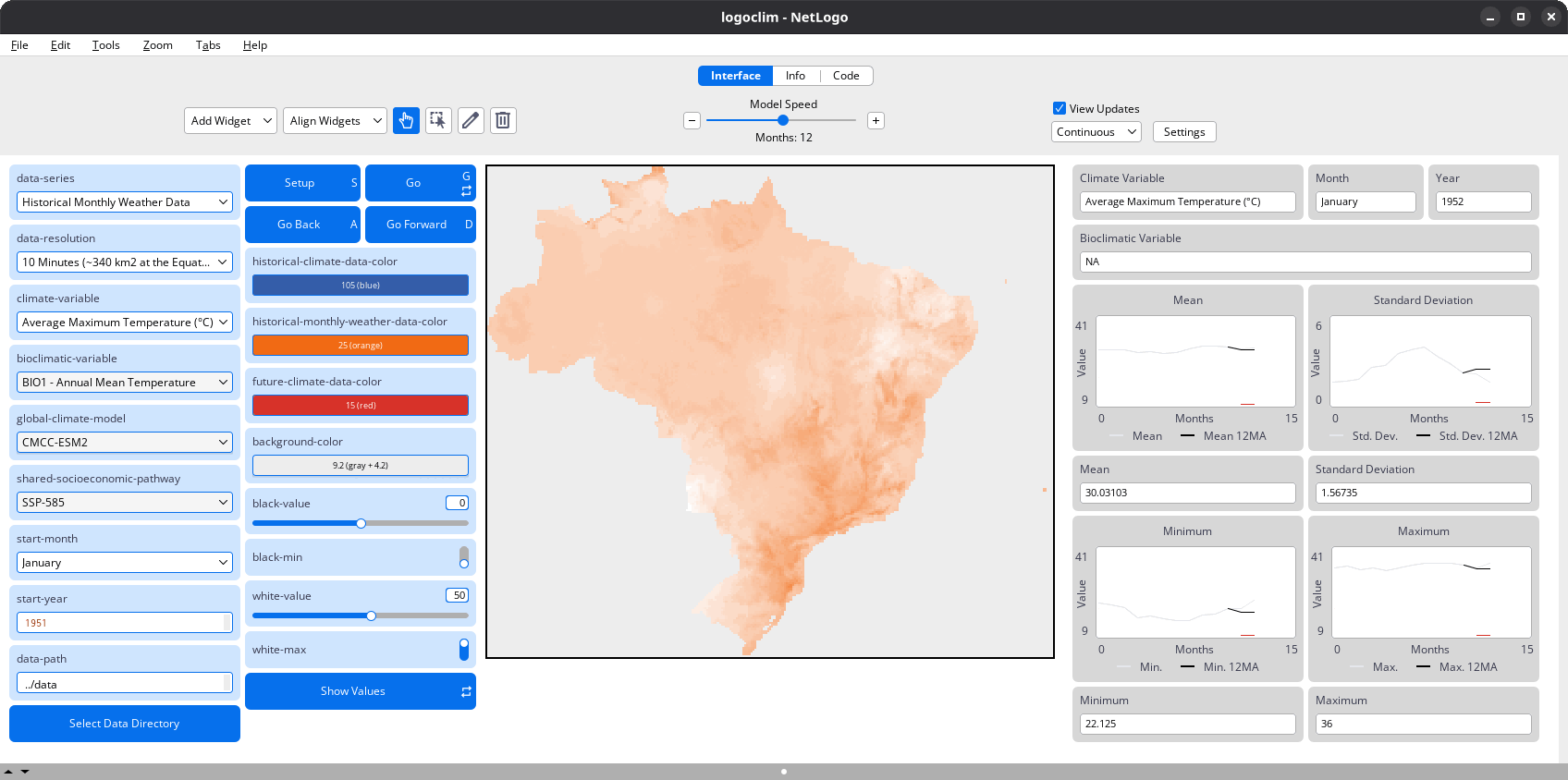This screenshot has width=1568, height=780.
Task: Toggle the black-min switch
Action: (463, 557)
